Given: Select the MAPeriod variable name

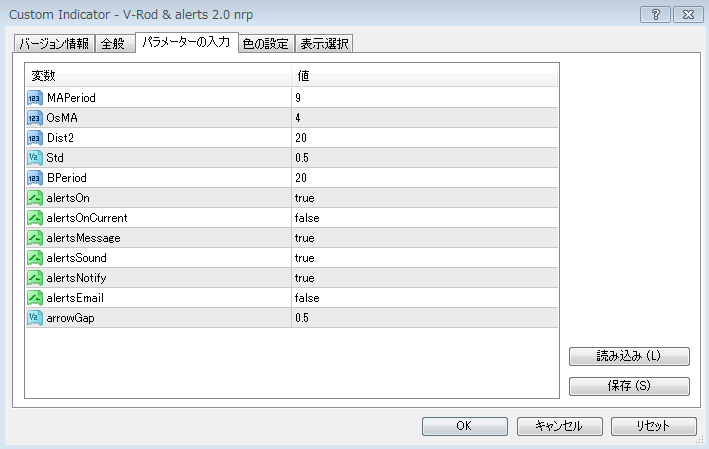Looking at the screenshot, I should point(71,98).
